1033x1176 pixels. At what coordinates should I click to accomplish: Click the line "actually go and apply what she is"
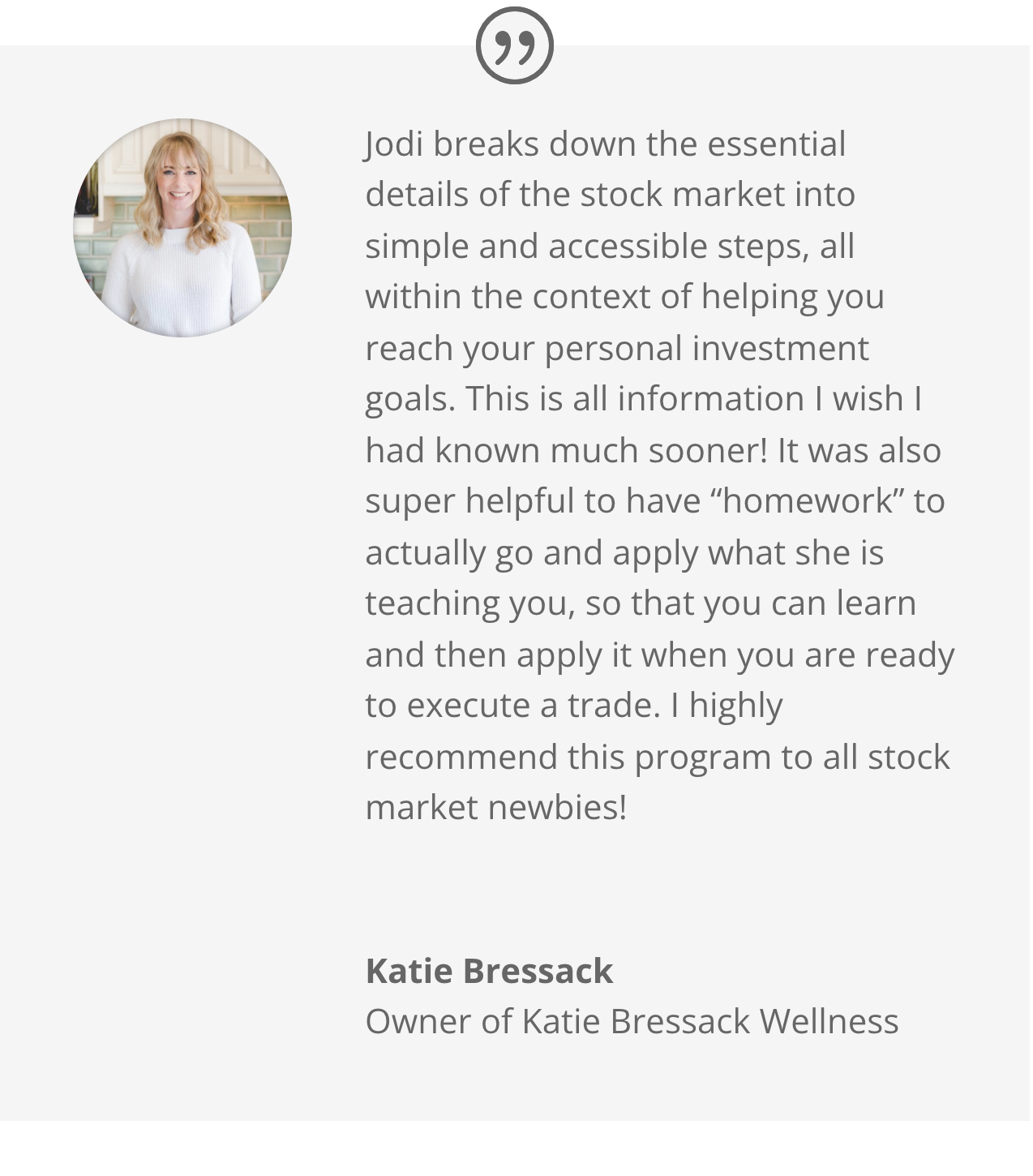[624, 553]
